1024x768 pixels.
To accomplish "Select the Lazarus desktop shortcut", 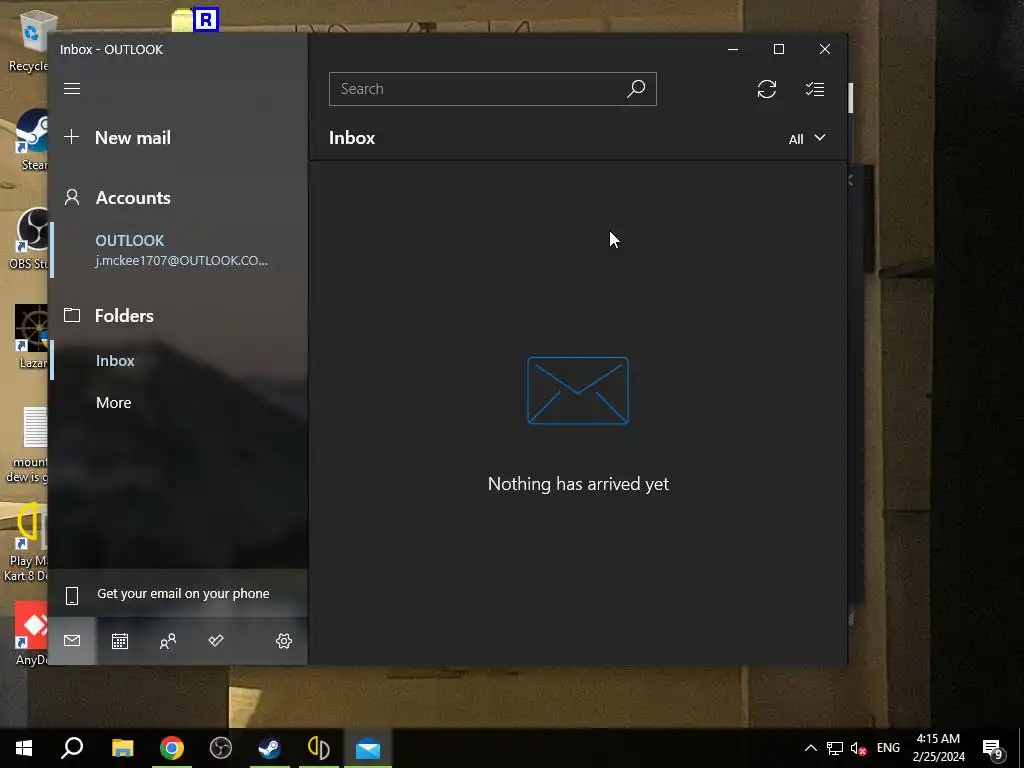I will [x=31, y=337].
